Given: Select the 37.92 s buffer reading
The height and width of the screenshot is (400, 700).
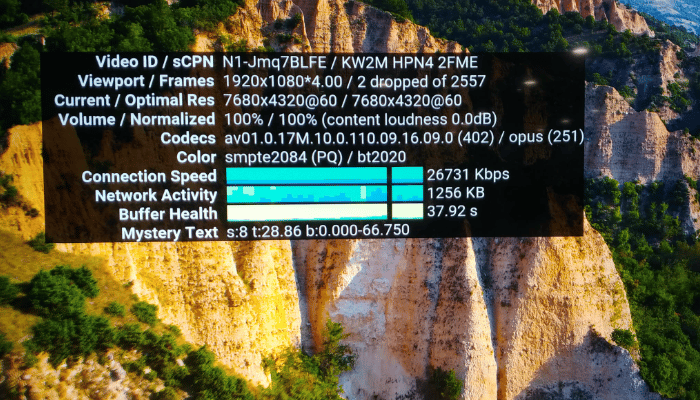Looking at the screenshot, I should click(452, 211).
